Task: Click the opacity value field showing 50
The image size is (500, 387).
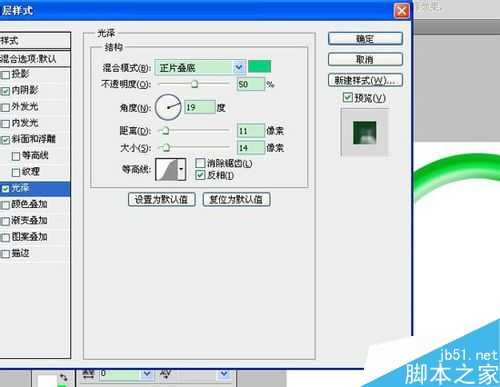Action: click(x=251, y=84)
